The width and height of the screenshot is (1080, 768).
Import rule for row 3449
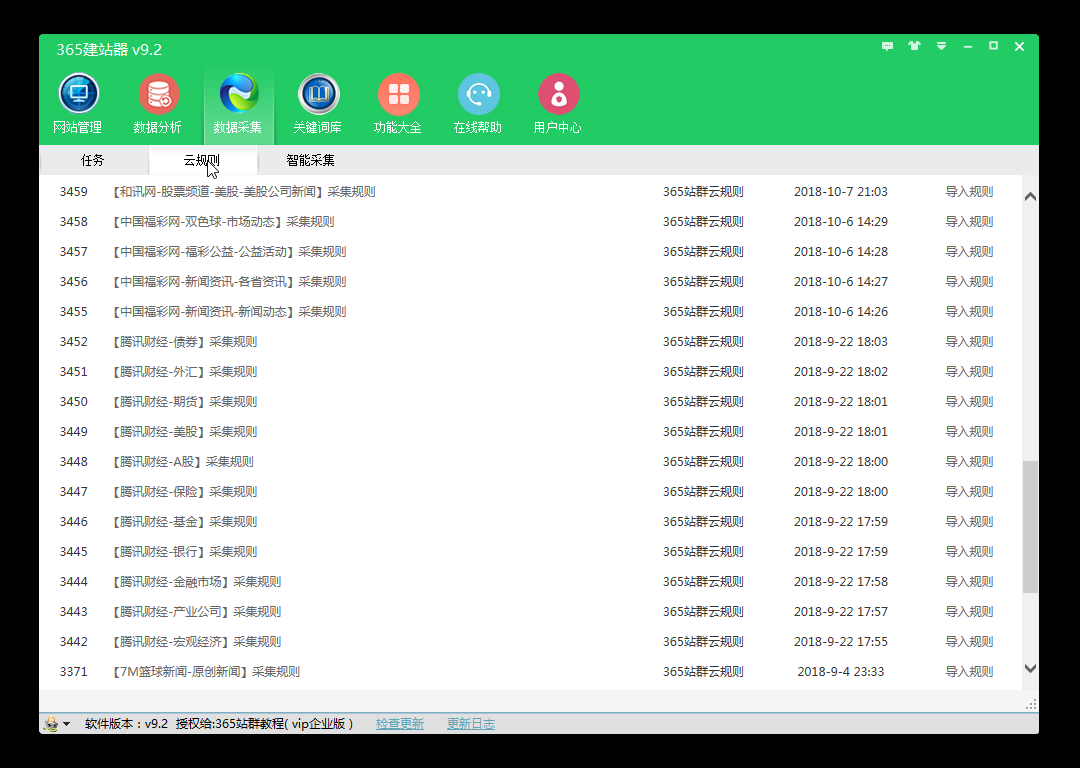969,432
